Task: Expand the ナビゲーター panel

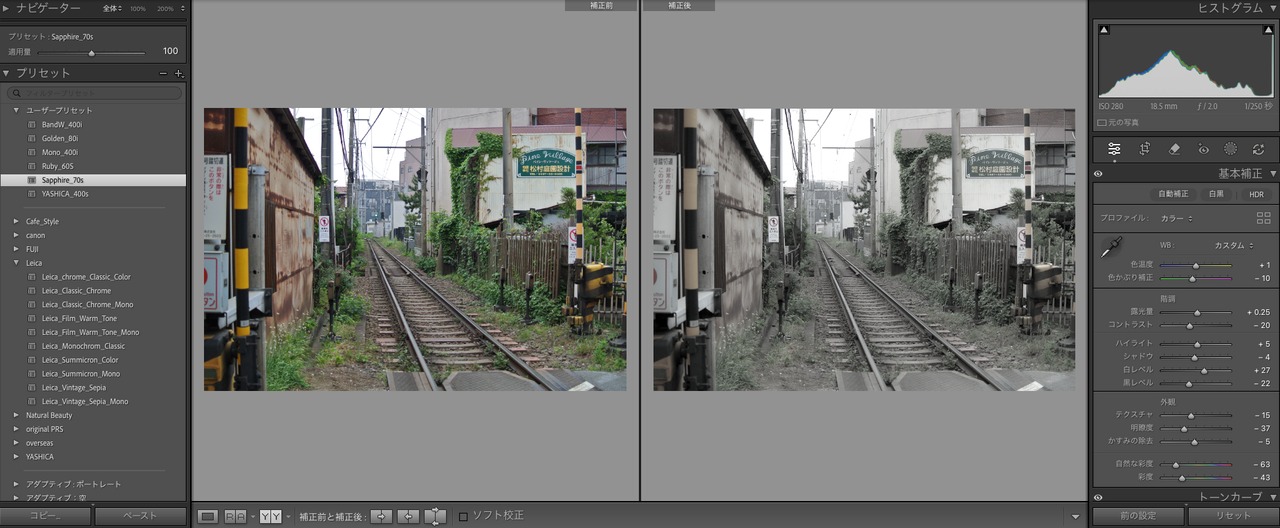Action: click(7, 8)
